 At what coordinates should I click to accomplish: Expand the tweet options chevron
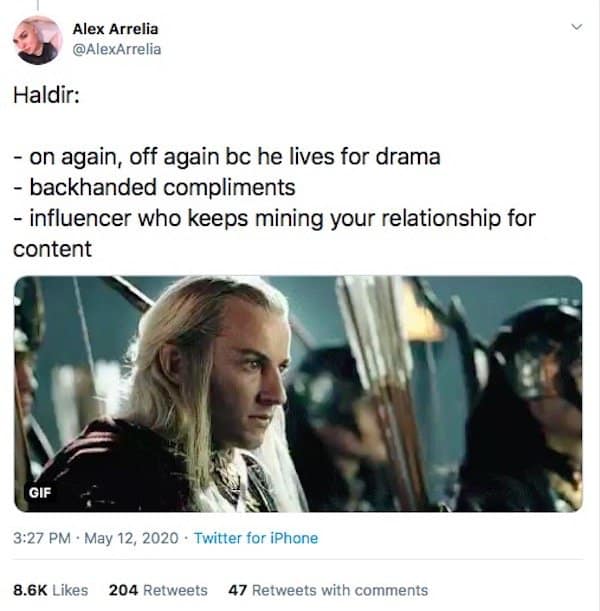click(576, 27)
